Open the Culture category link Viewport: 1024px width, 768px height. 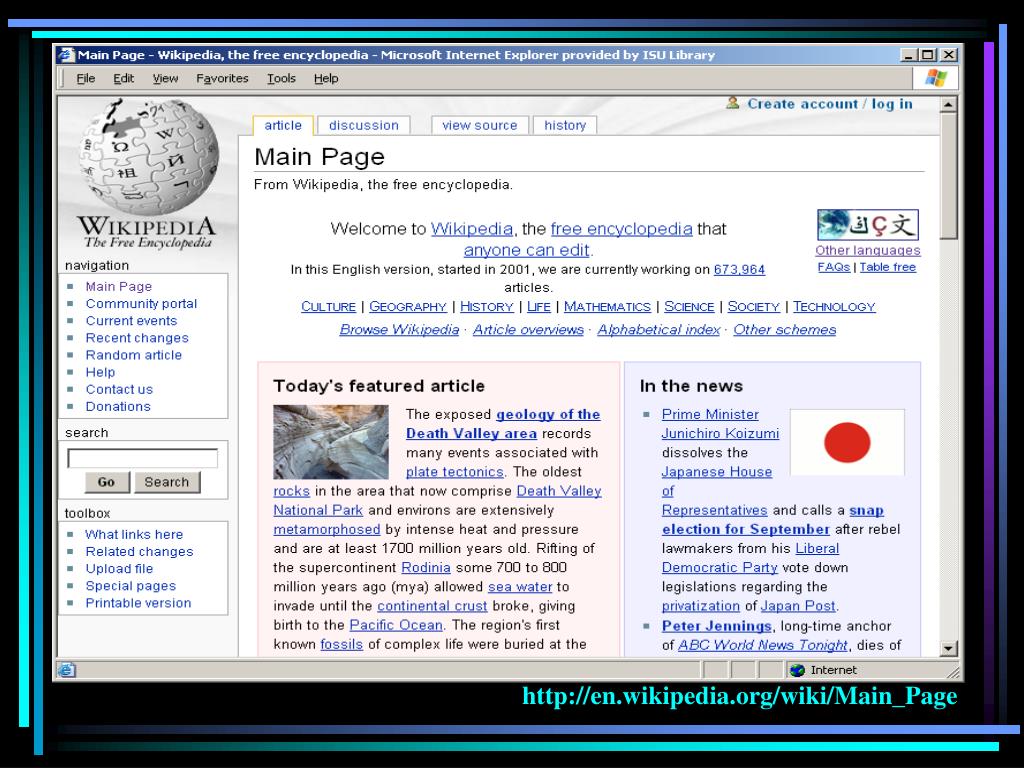pos(328,306)
